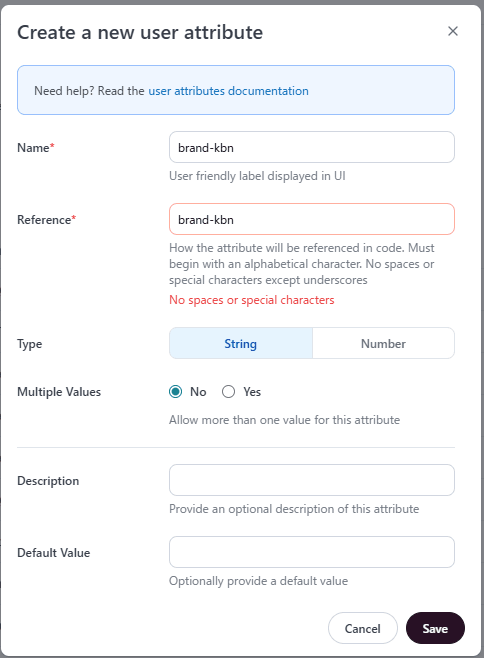Focus the Reference input field
Screen dimensions: 484x658
(x=312, y=219)
